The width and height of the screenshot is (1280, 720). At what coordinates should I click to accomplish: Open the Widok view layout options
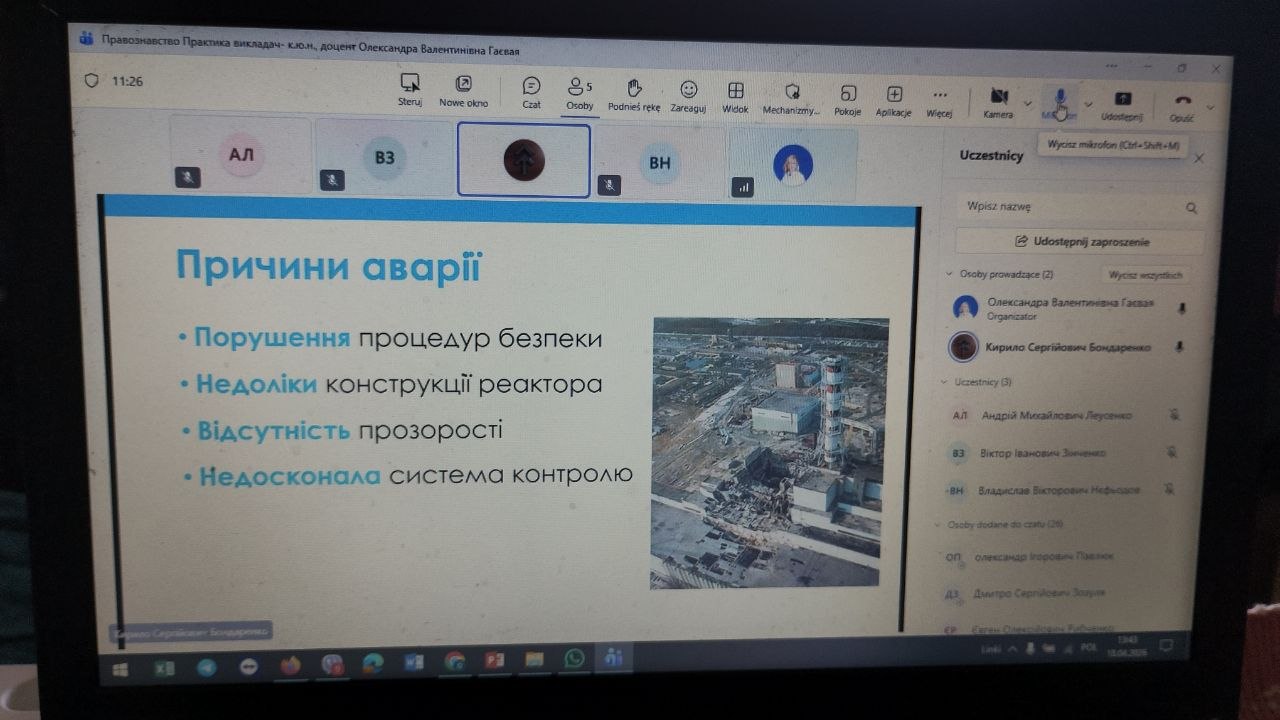tap(735, 92)
